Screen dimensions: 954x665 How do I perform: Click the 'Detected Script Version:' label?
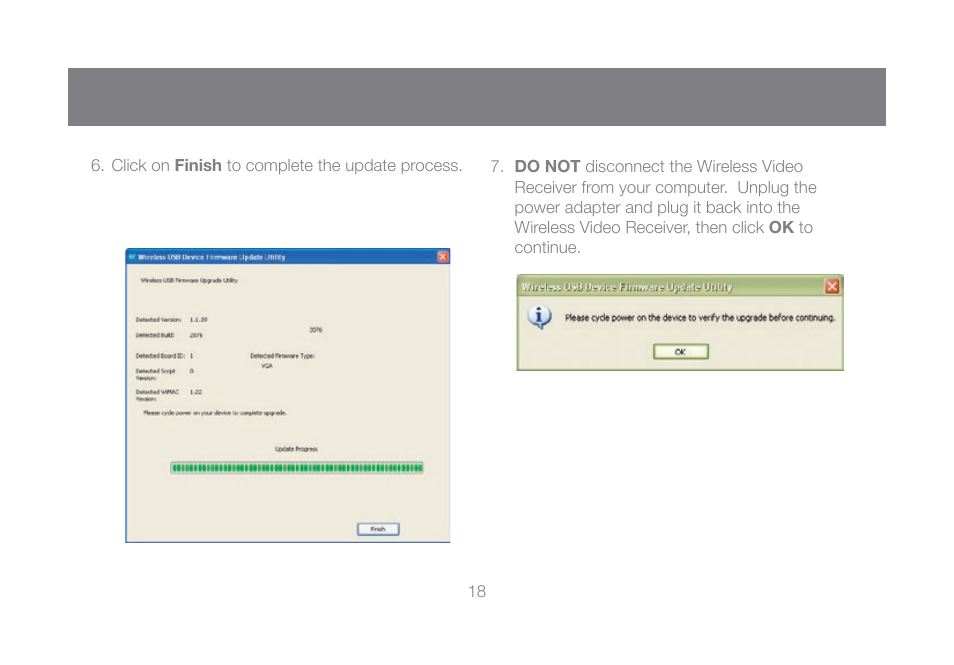(156, 374)
